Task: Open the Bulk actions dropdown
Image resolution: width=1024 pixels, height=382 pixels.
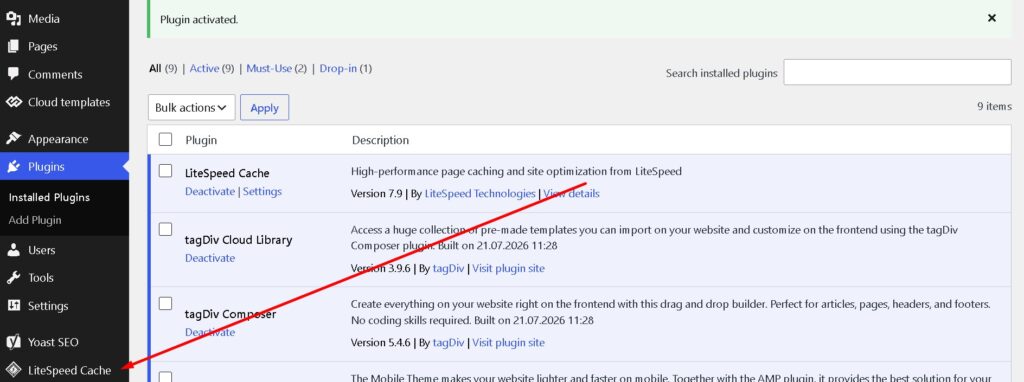Action: pos(191,108)
